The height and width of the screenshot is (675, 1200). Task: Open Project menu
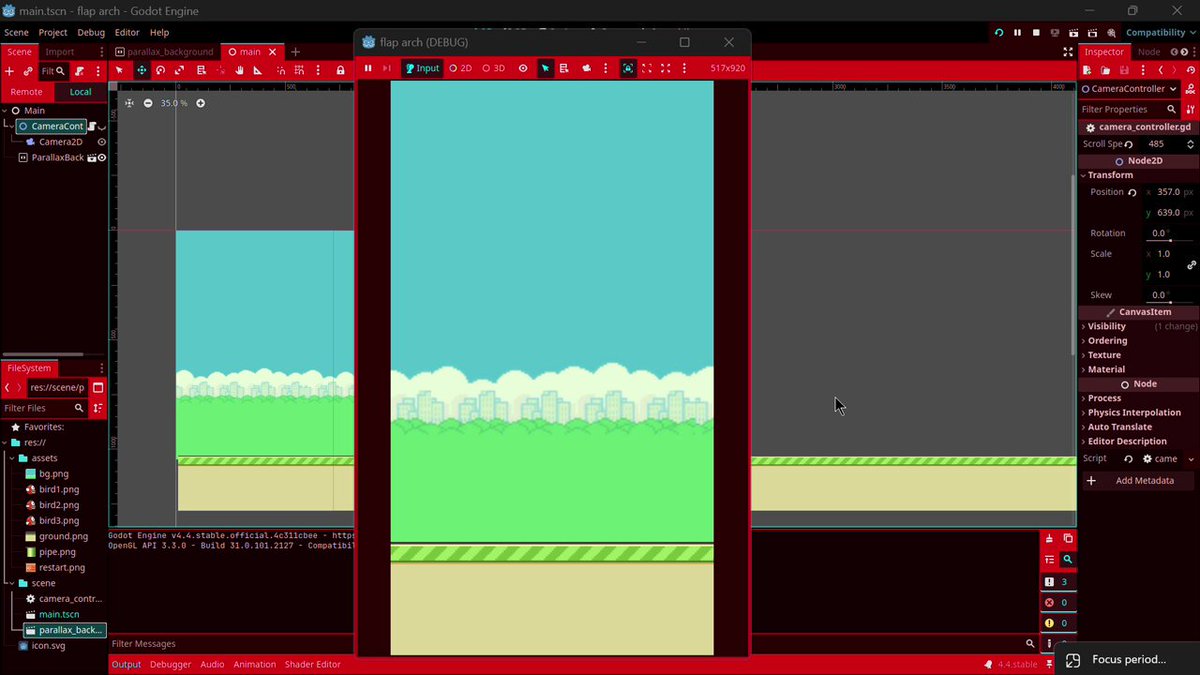pos(53,32)
